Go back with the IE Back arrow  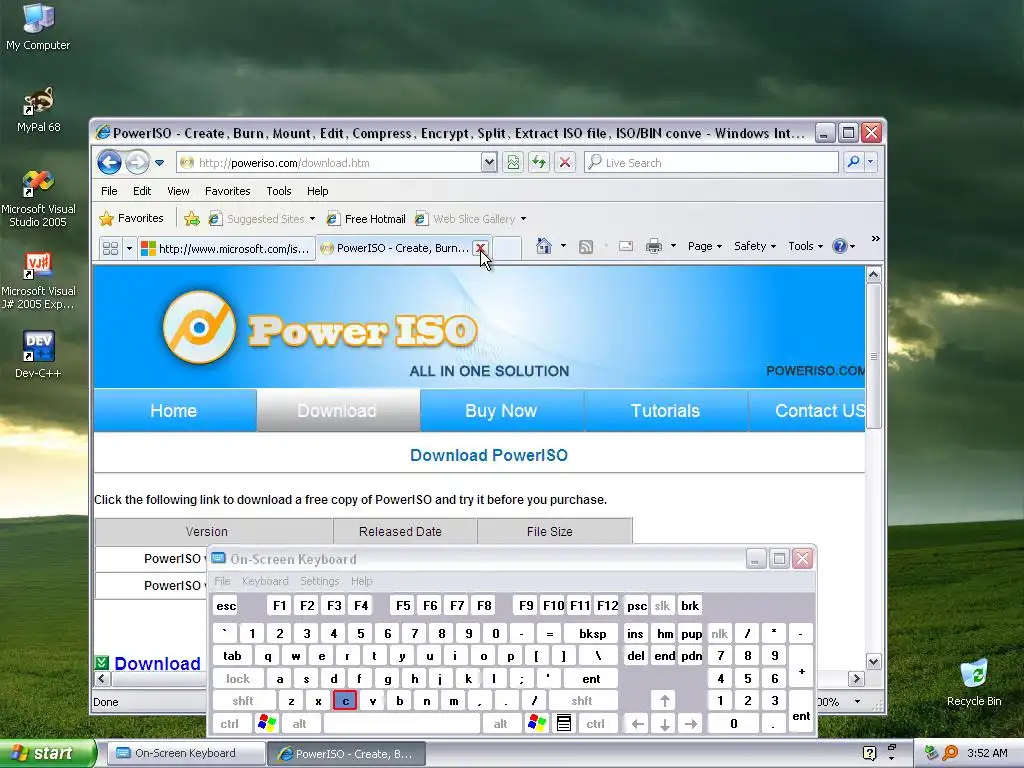point(109,162)
